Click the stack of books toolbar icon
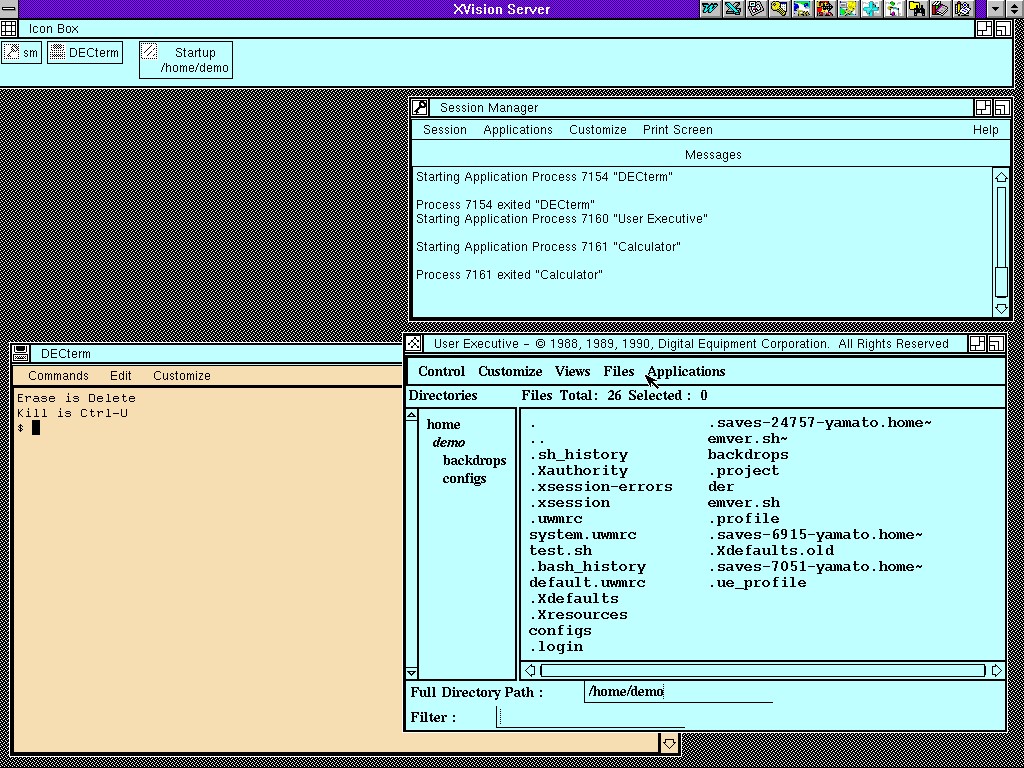Viewport: 1024px width, 768px height. pyautogui.click(x=940, y=9)
